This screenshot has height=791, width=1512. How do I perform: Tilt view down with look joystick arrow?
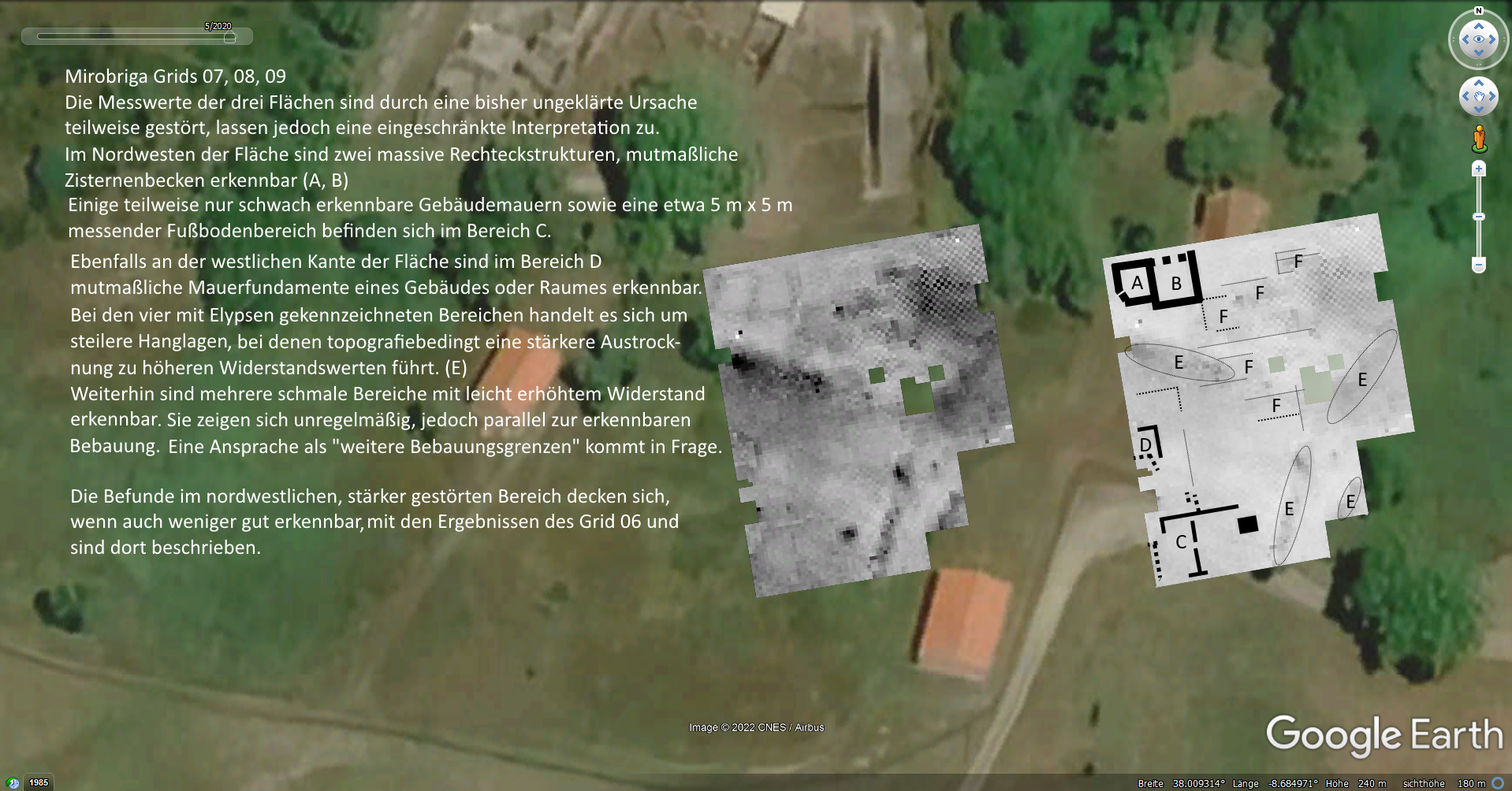pyautogui.click(x=1479, y=53)
